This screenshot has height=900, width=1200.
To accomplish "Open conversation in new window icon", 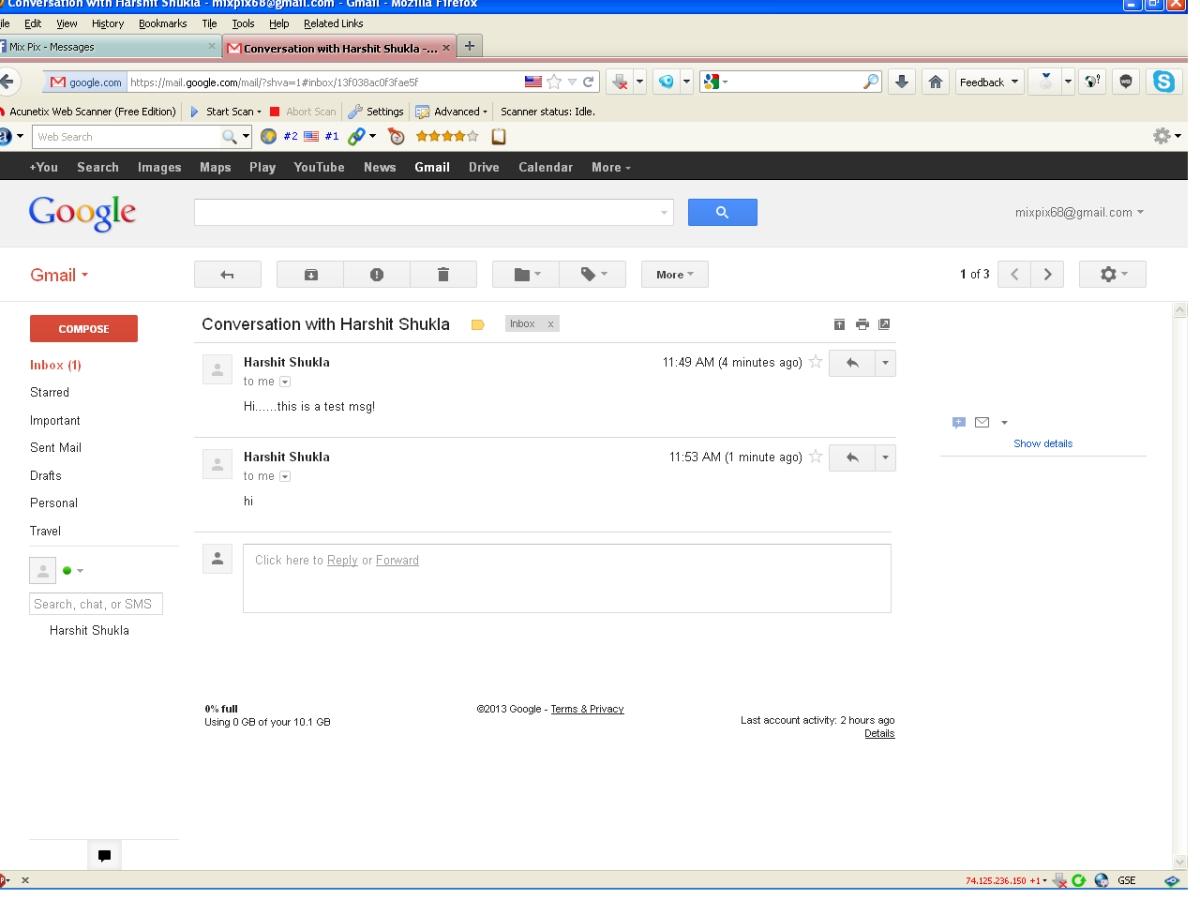I will coord(884,324).
